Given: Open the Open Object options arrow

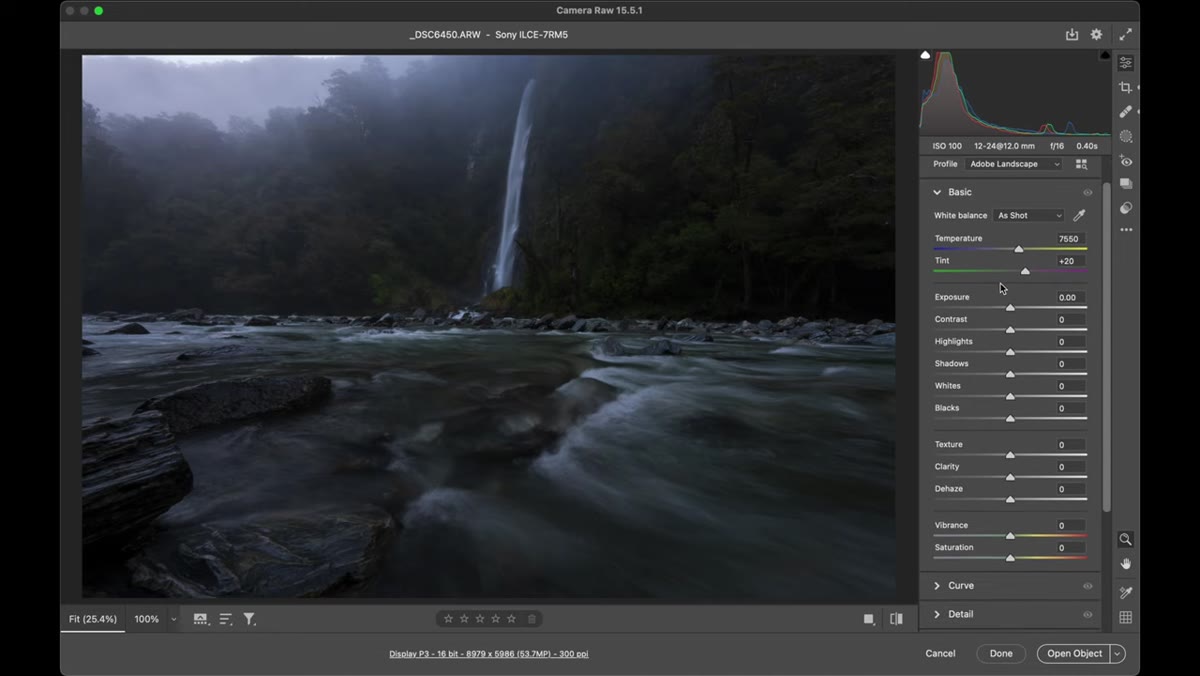Looking at the screenshot, I should click(1118, 654).
